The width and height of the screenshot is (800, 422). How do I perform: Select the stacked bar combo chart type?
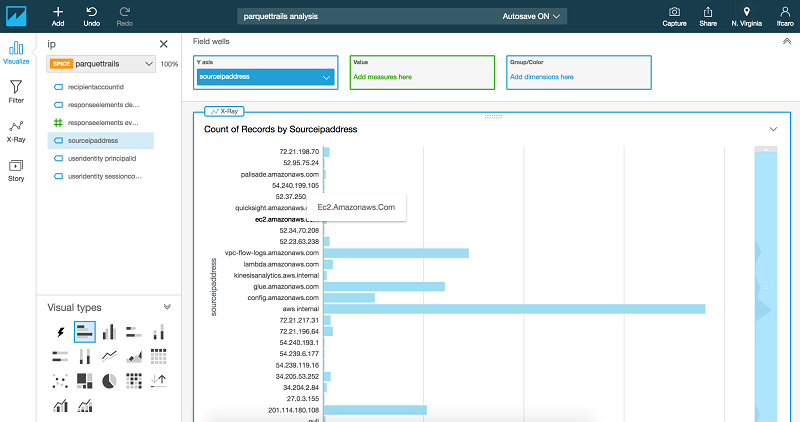click(x=85, y=406)
